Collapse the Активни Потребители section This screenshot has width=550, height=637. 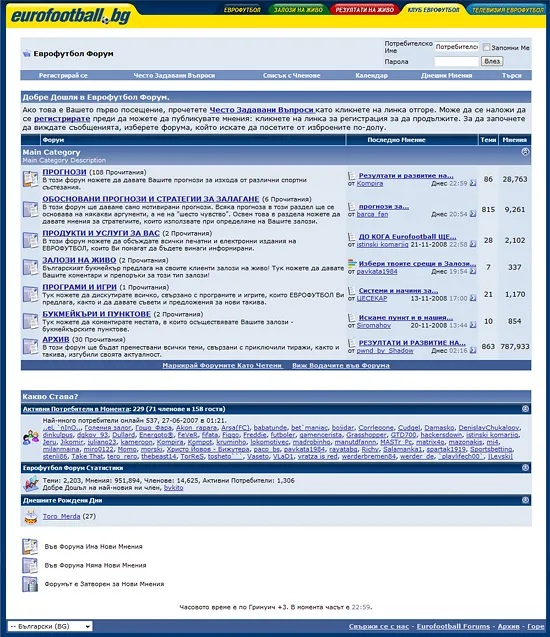tap(525, 409)
